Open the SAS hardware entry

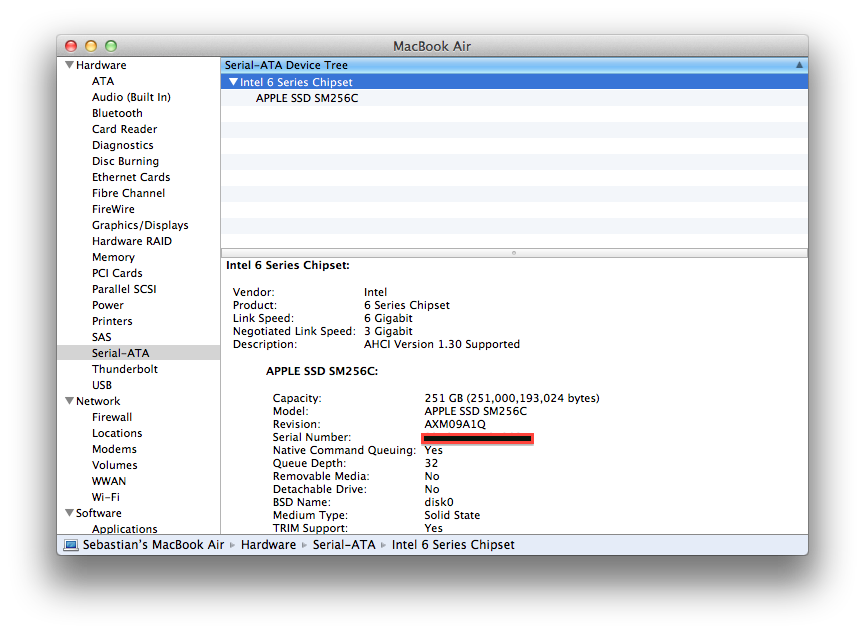[102, 337]
